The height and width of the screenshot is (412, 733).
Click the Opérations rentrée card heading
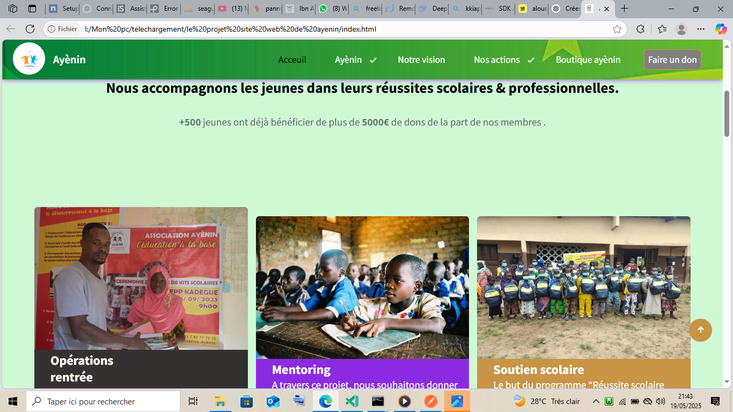82,369
